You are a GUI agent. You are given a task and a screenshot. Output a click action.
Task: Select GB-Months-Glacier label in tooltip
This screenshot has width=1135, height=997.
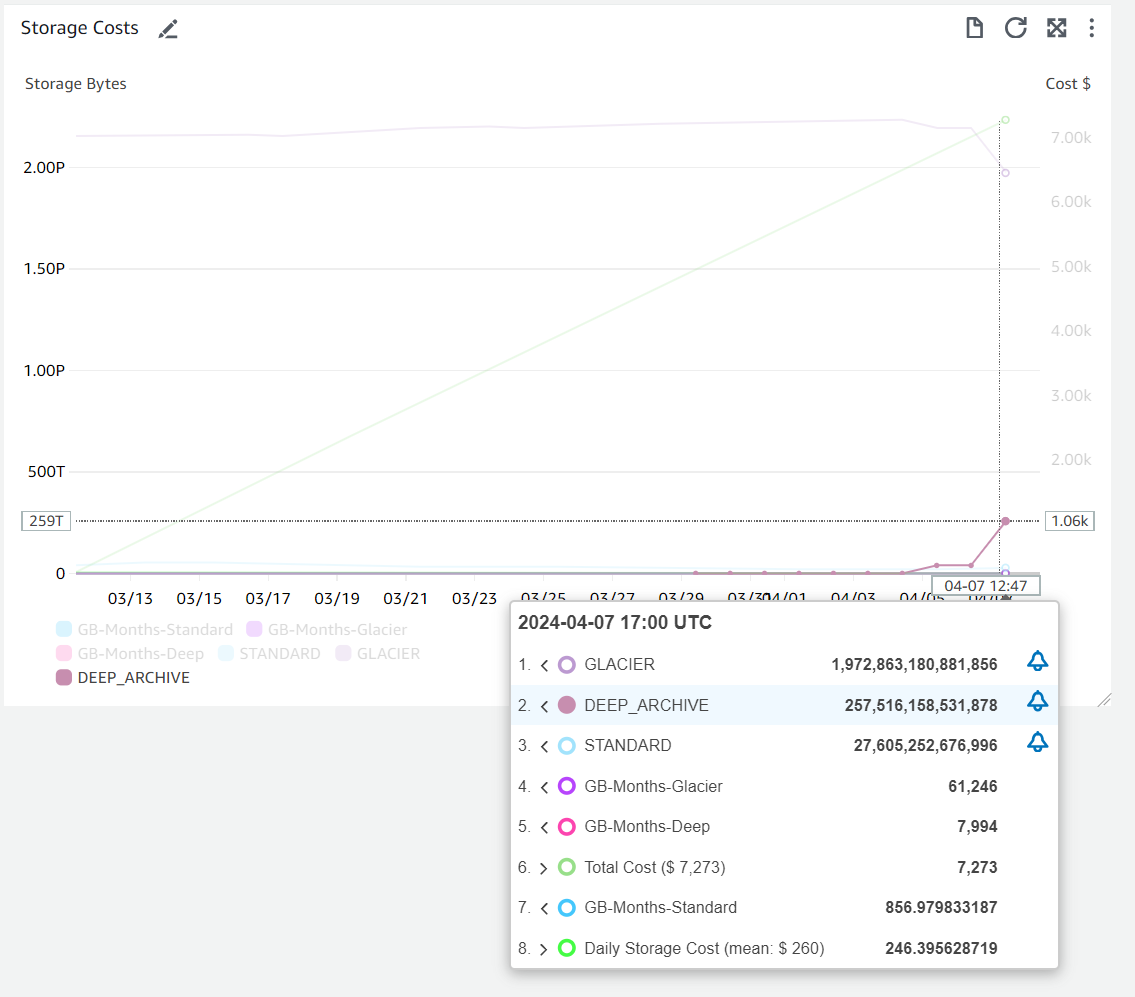pos(653,786)
